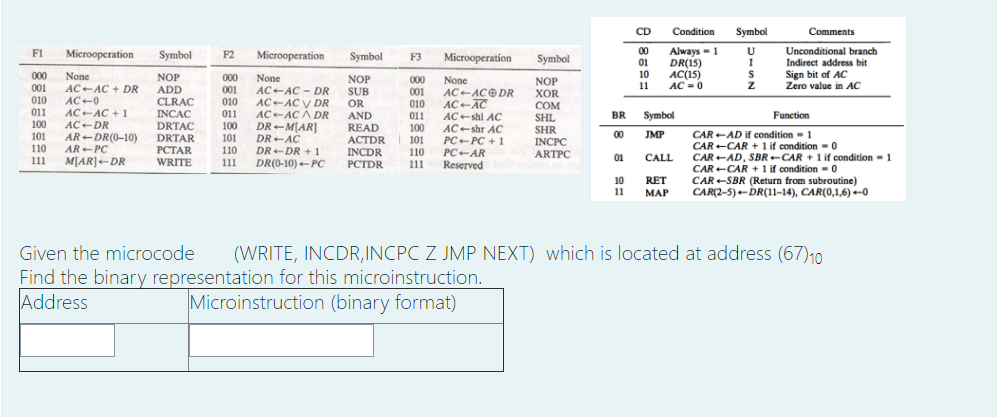Open the F1/F2/F3 microoperation table image

299,109
